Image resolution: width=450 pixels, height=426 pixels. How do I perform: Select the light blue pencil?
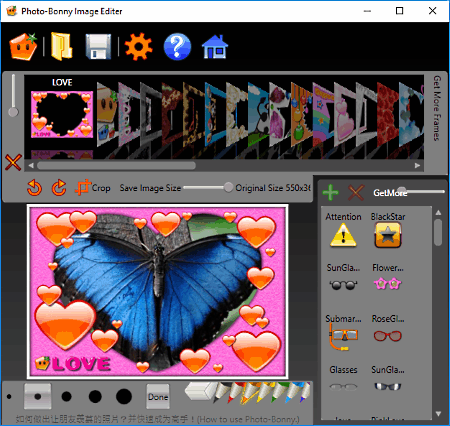(x=293, y=392)
